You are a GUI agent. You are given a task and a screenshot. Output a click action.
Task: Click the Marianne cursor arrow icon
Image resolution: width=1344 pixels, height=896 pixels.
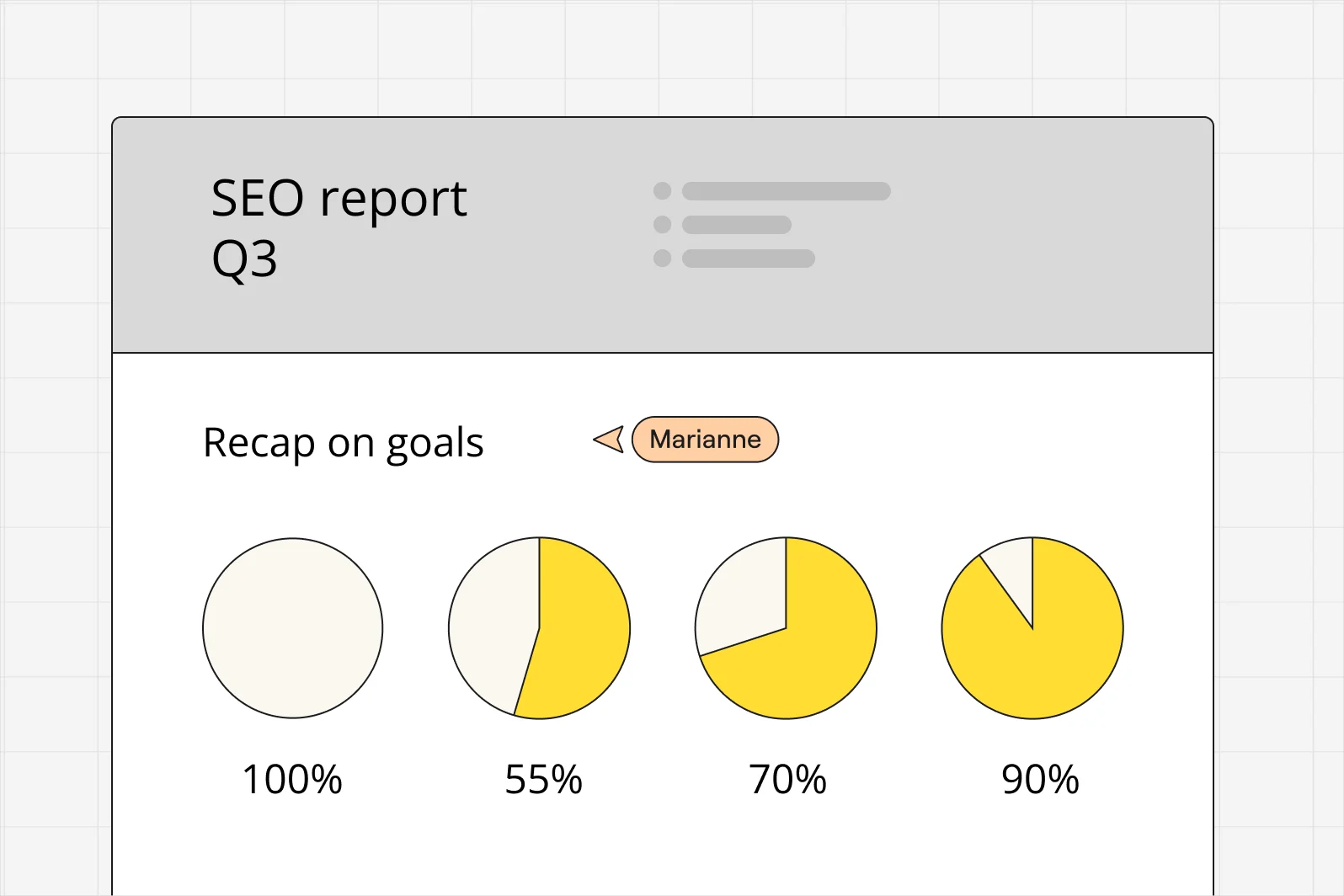(x=610, y=439)
